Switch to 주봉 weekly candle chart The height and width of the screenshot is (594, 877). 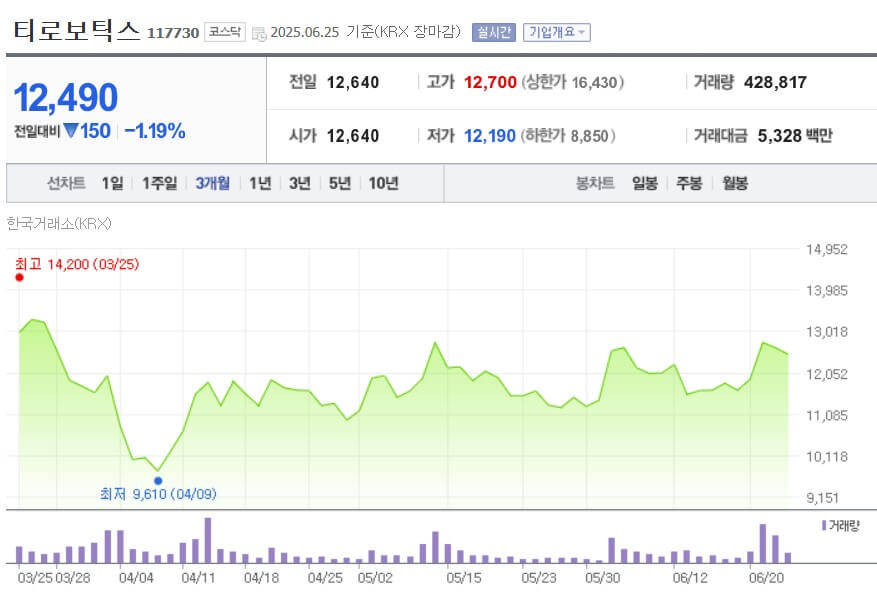(x=689, y=183)
